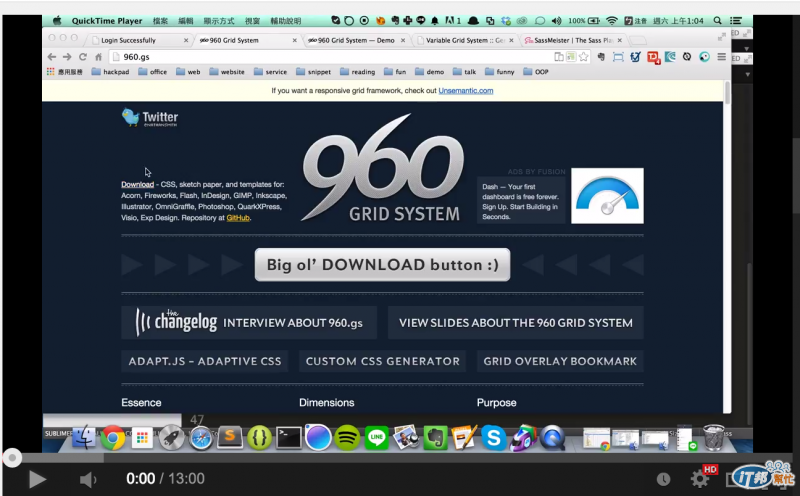Screen dimensions: 800x496
Task: Click Chrome's forward arrow
Action: point(67,57)
